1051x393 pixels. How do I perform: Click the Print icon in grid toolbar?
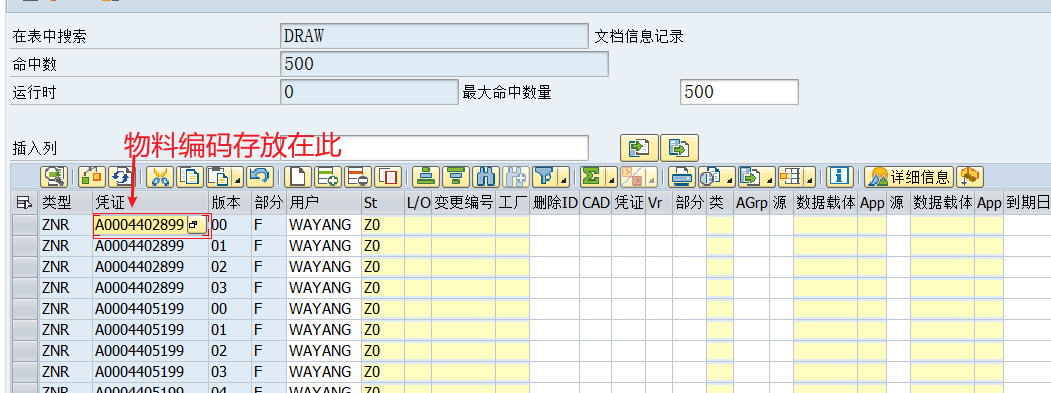(682, 177)
